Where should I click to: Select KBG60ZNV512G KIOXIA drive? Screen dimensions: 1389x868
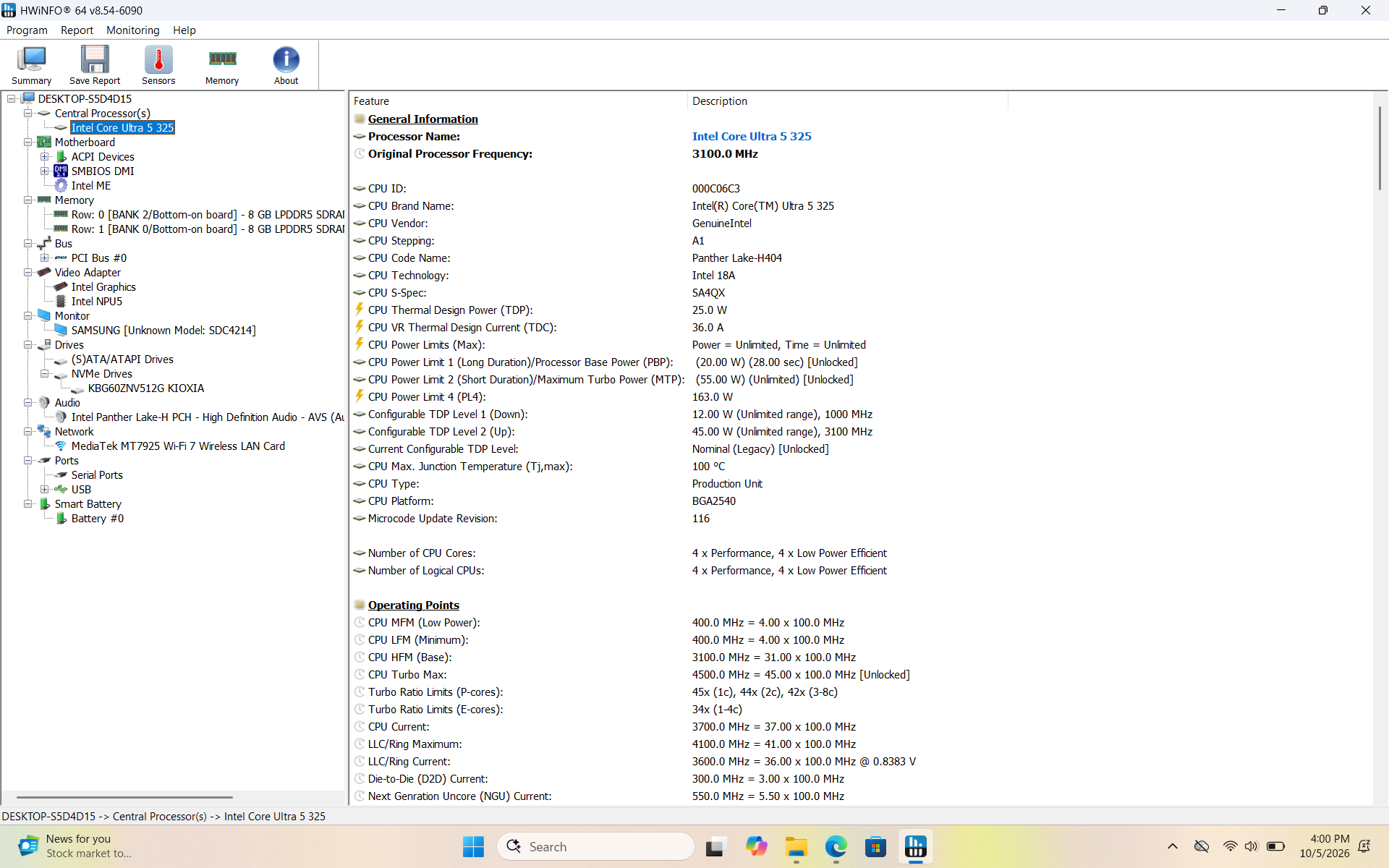tap(146, 388)
